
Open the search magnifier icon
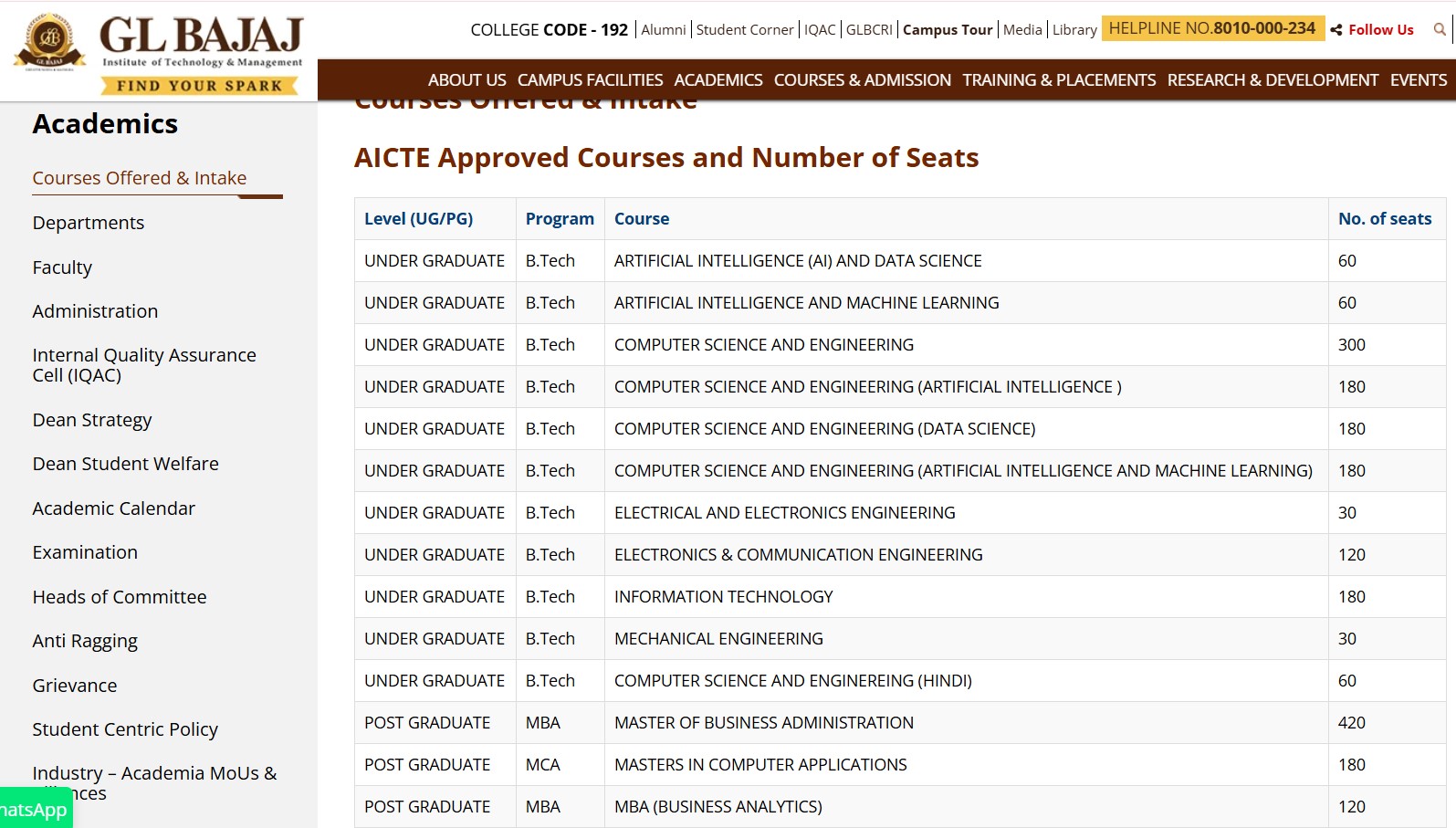click(1440, 29)
